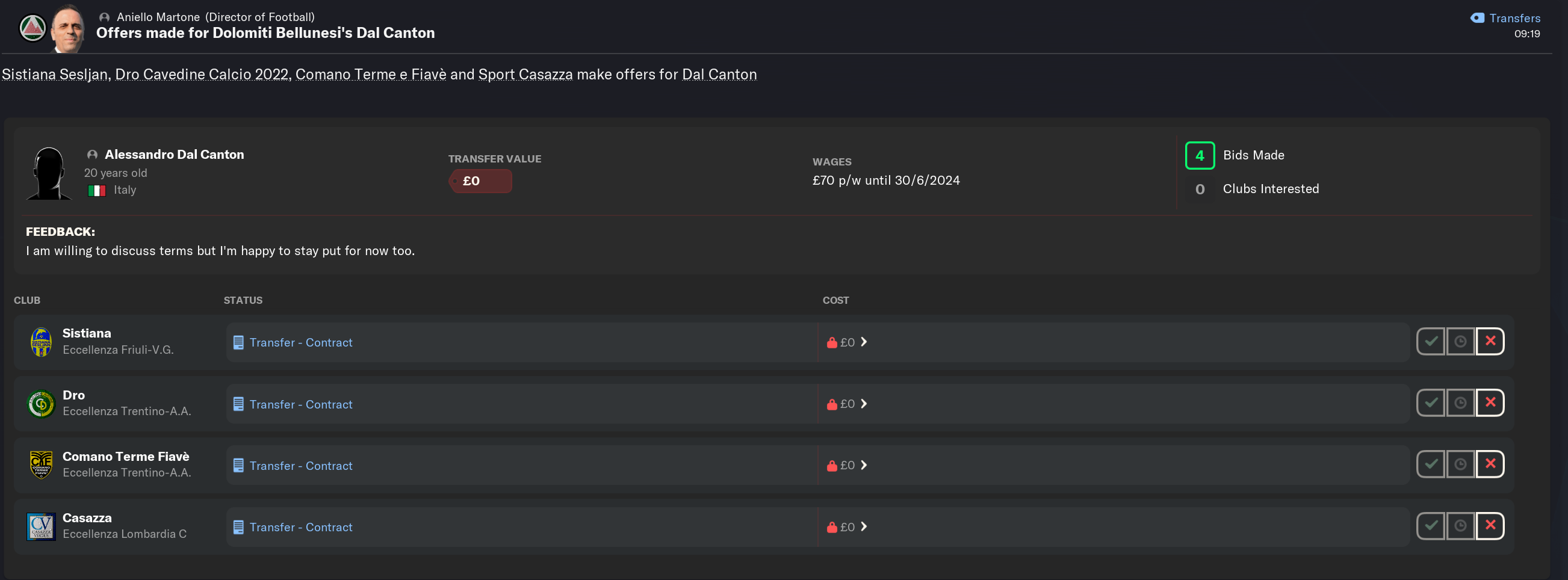Click the lock icon in Sistiana's cost
Image resolution: width=1568 pixels, height=580 pixels.
(x=832, y=342)
